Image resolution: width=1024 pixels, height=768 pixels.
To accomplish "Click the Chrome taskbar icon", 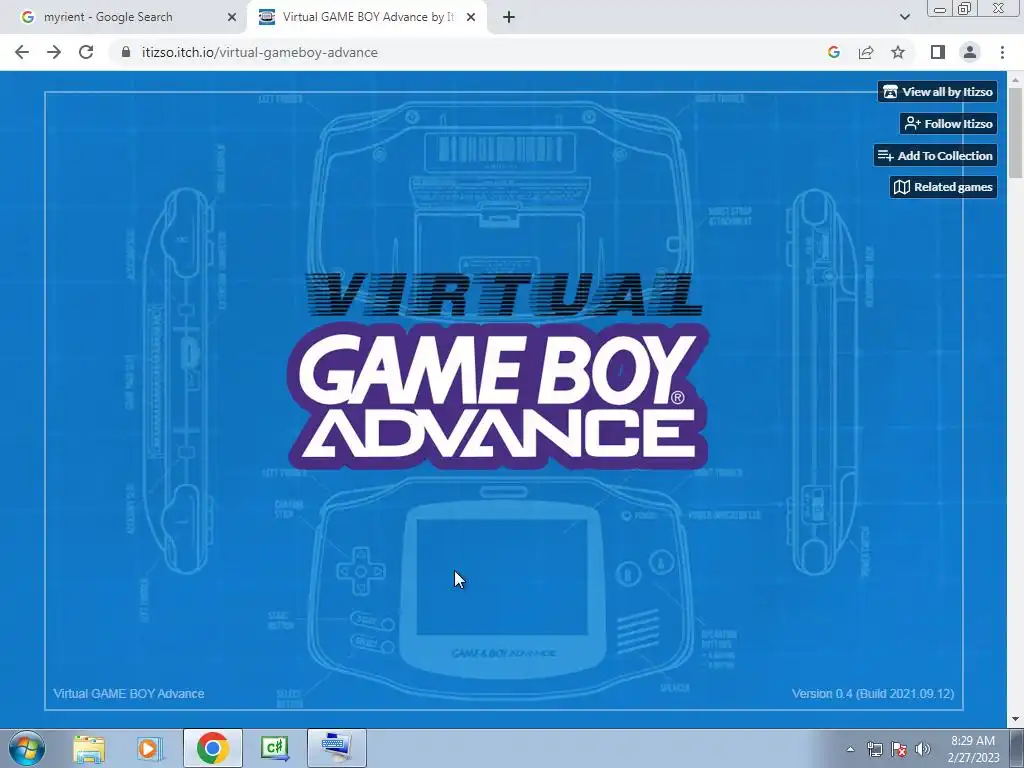I will pyautogui.click(x=213, y=748).
